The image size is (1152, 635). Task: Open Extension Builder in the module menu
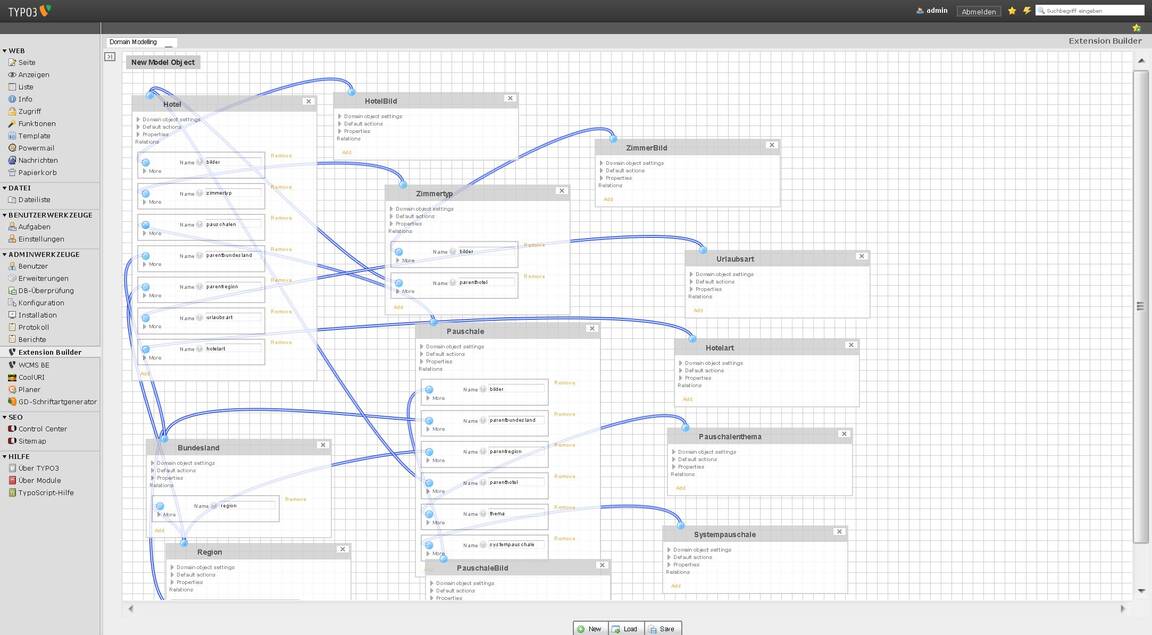coord(49,352)
